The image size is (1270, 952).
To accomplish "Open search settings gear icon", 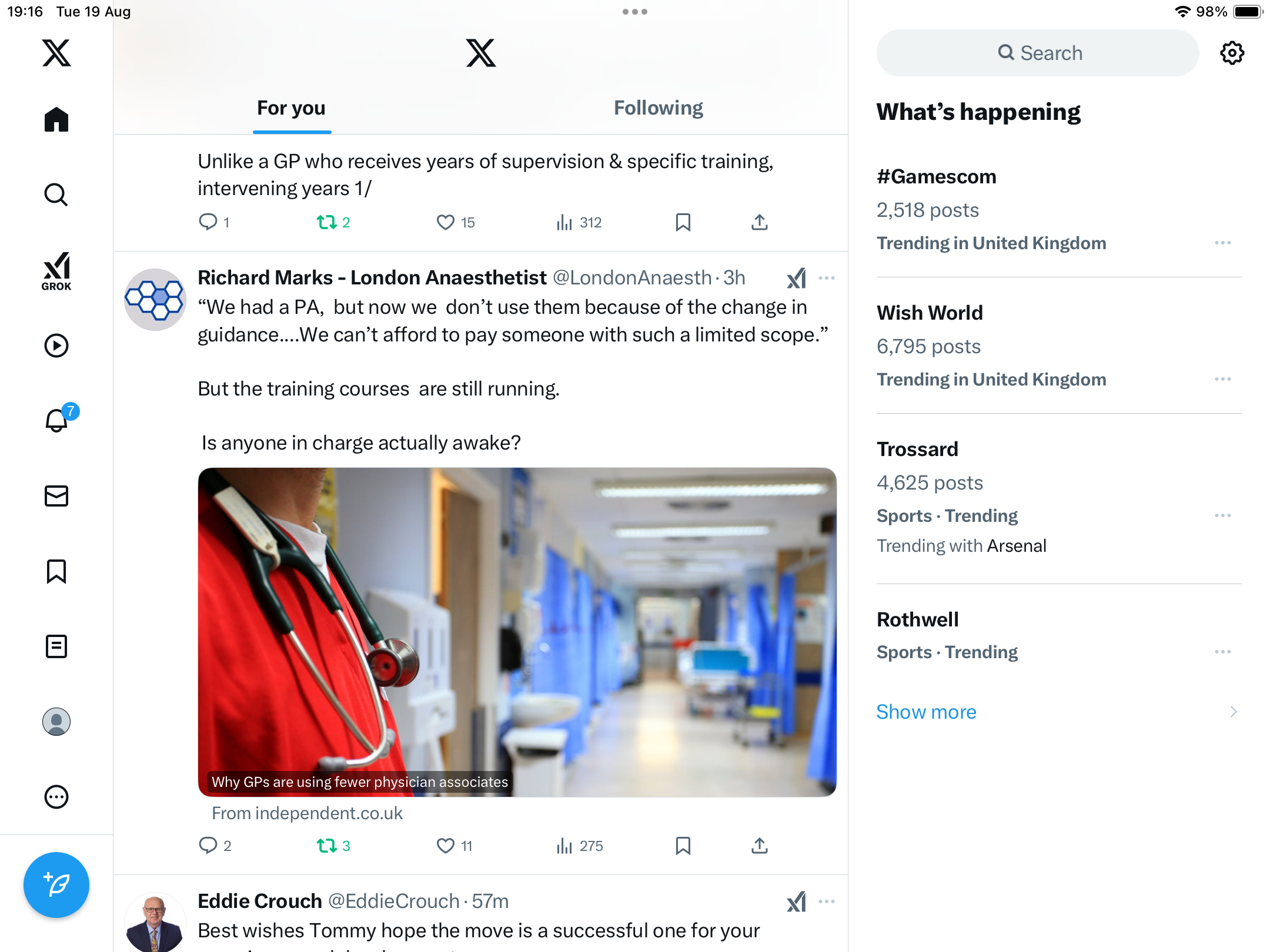I will (1232, 53).
